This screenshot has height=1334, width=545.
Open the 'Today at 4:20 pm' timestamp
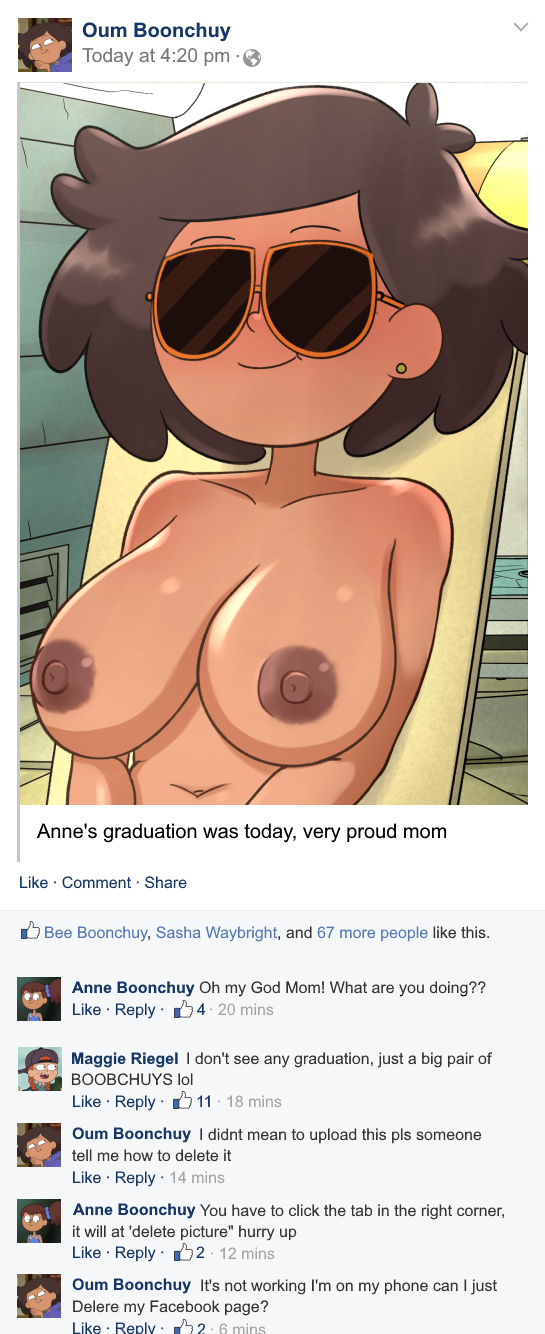(156, 56)
